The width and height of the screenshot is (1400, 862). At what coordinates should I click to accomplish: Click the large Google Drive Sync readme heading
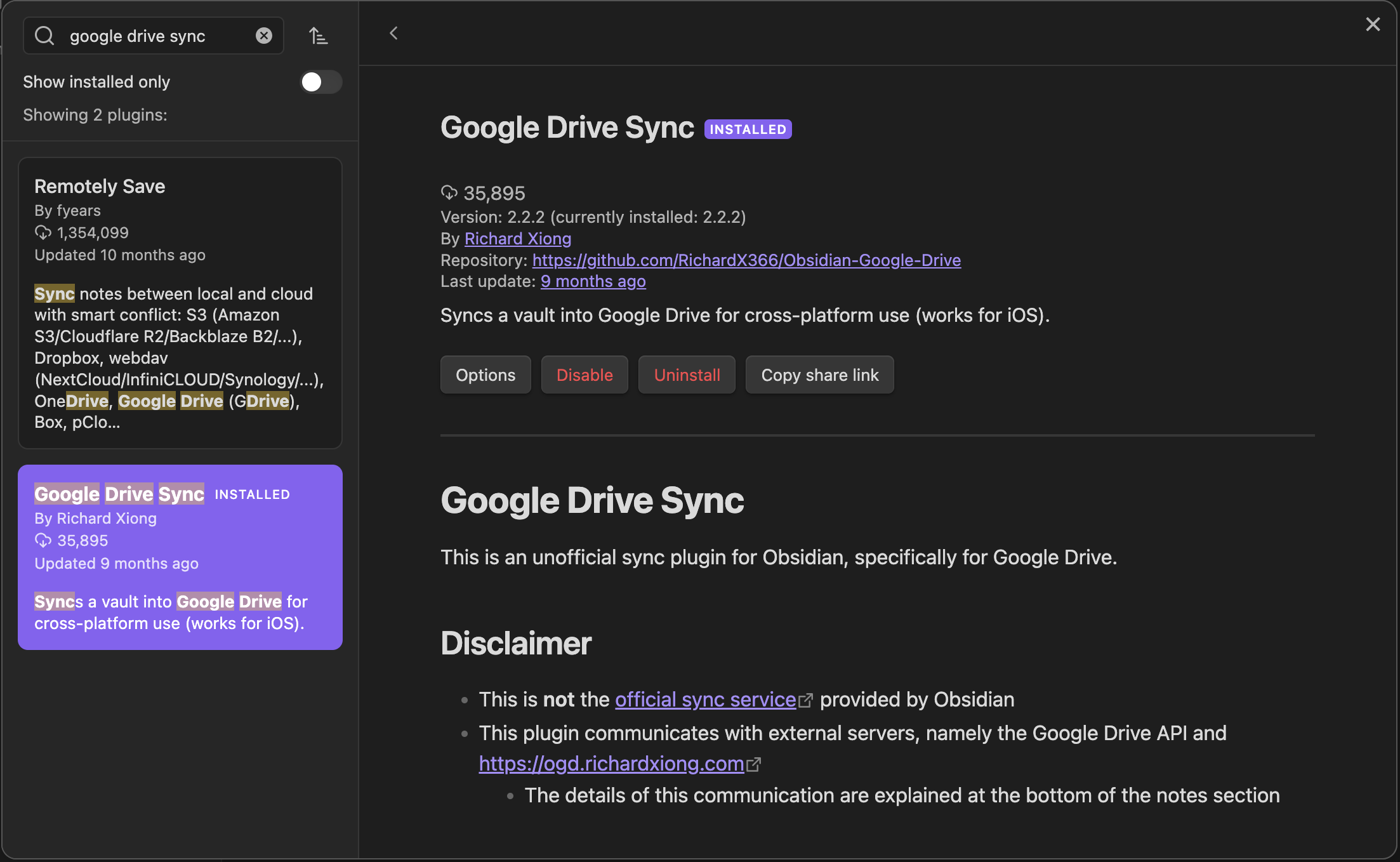tap(592, 501)
